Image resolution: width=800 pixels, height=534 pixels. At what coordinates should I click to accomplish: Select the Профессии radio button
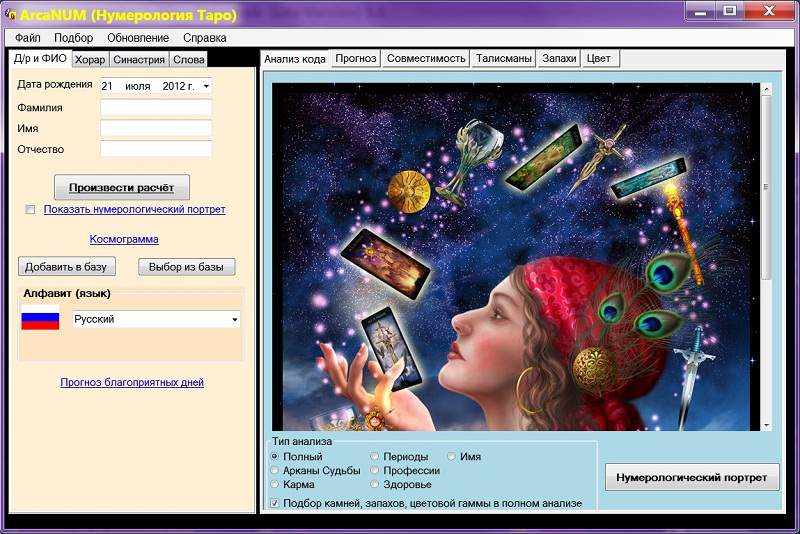374,470
